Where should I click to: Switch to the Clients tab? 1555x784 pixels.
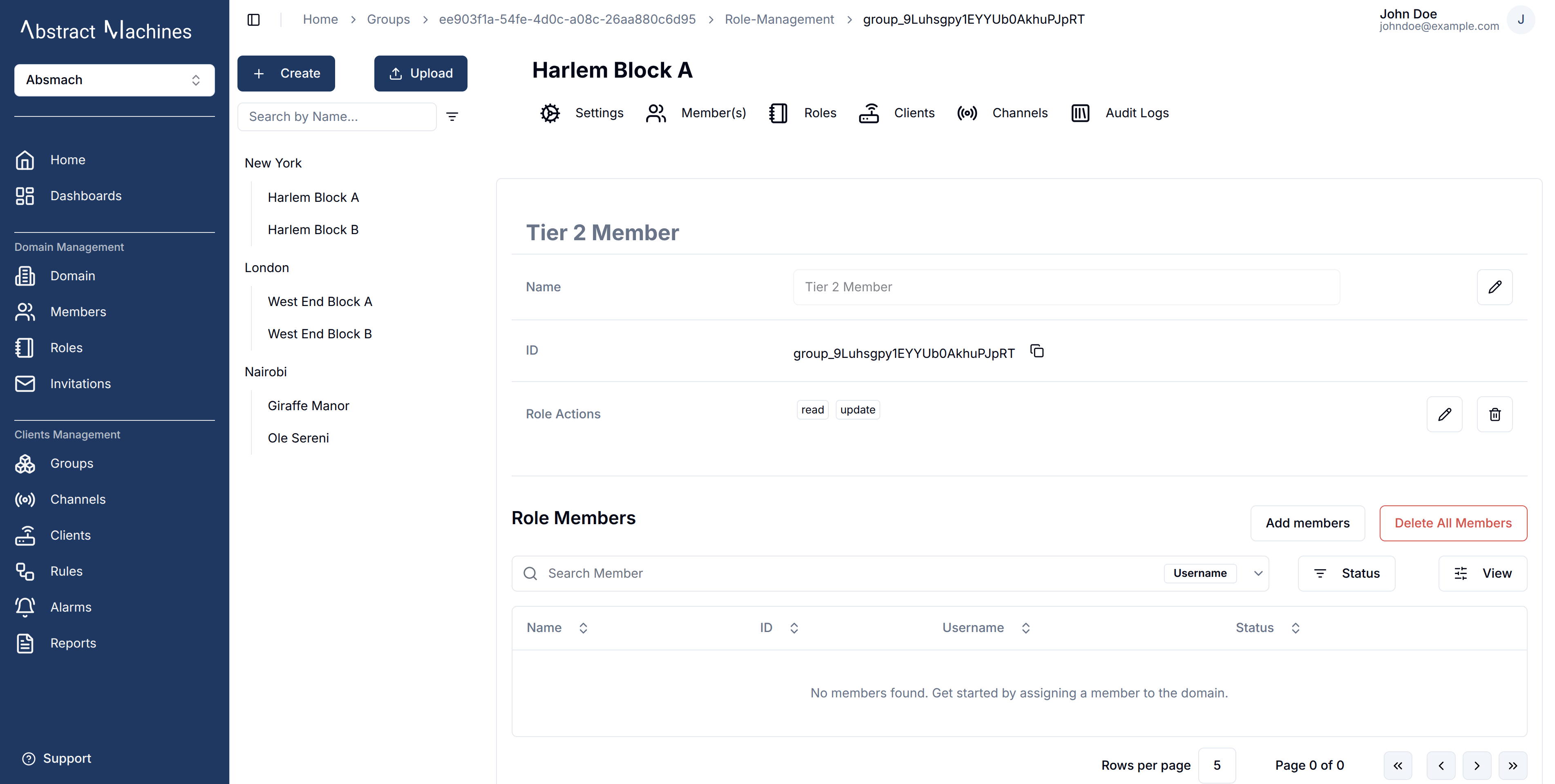click(896, 113)
